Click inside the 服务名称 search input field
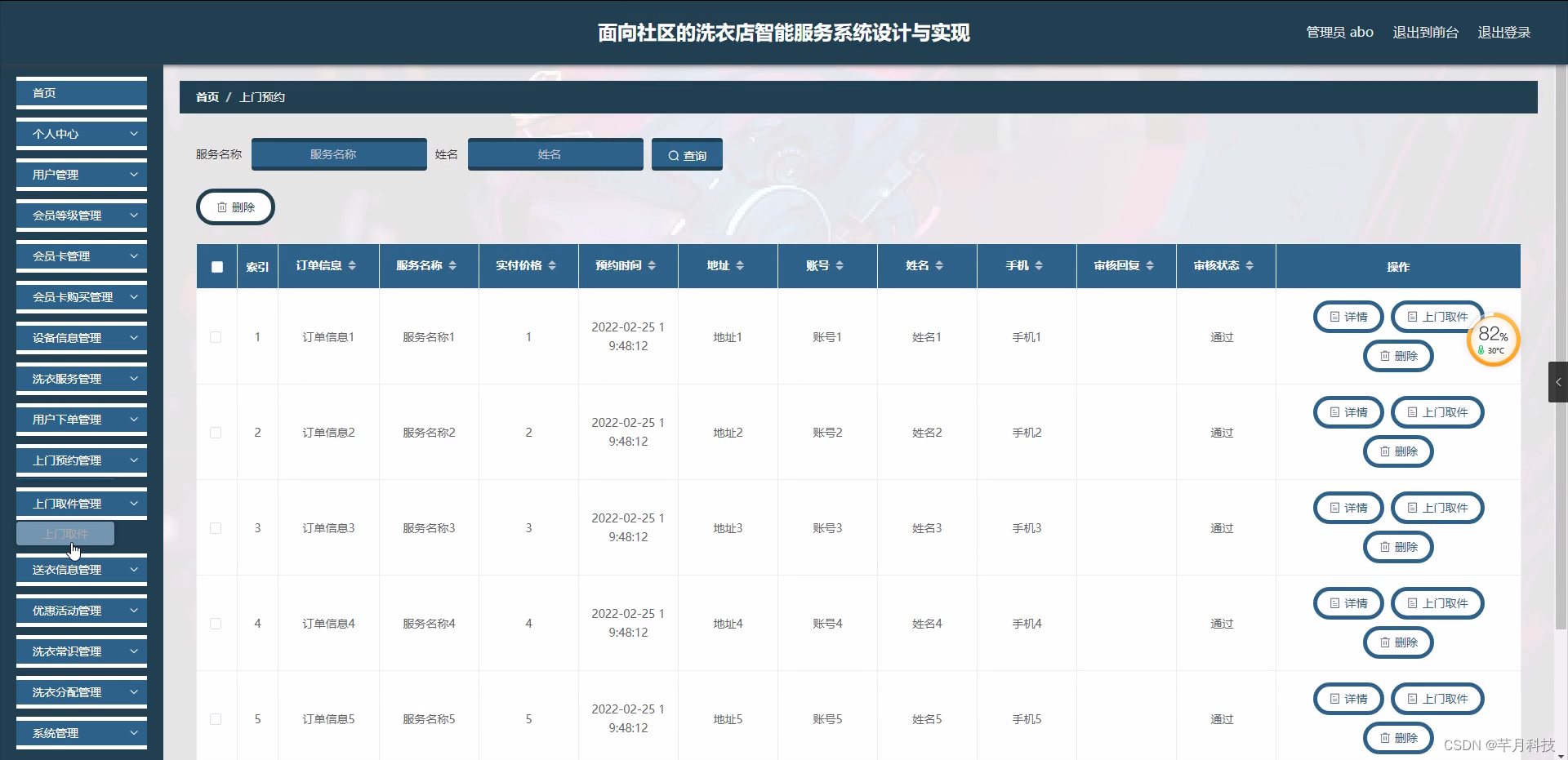This screenshot has height=760, width=1568. [x=338, y=154]
